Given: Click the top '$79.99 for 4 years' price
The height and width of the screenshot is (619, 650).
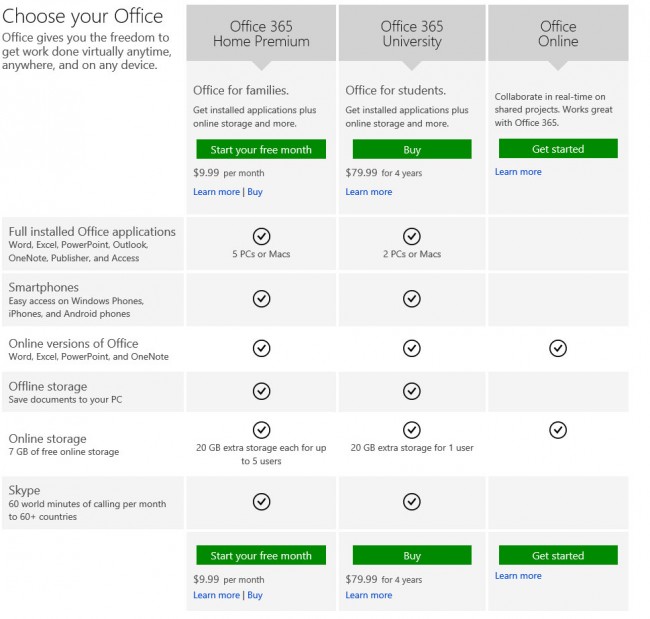Looking at the screenshot, I should coord(383,173).
